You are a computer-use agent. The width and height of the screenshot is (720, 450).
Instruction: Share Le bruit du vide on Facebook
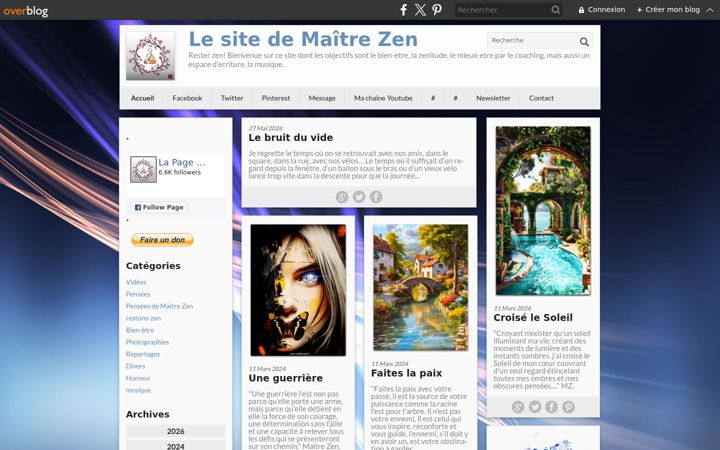pos(376,197)
